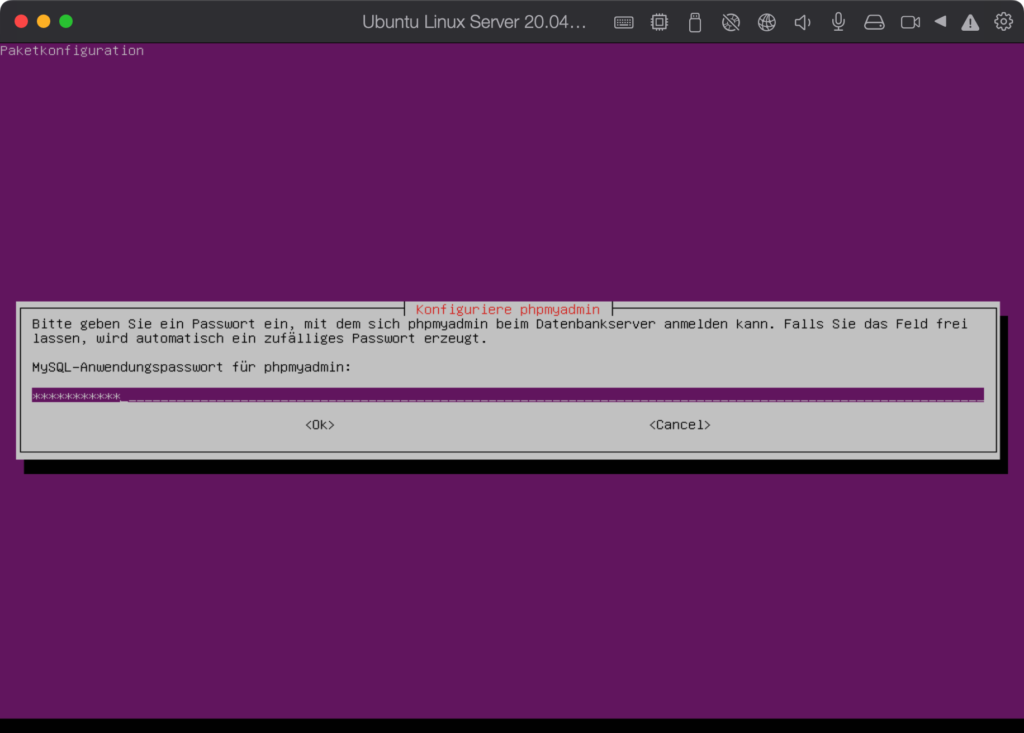This screenshot has width=1024, height=733.
Task: Open the hard disk drive icon
Action: tap(874, 22)
